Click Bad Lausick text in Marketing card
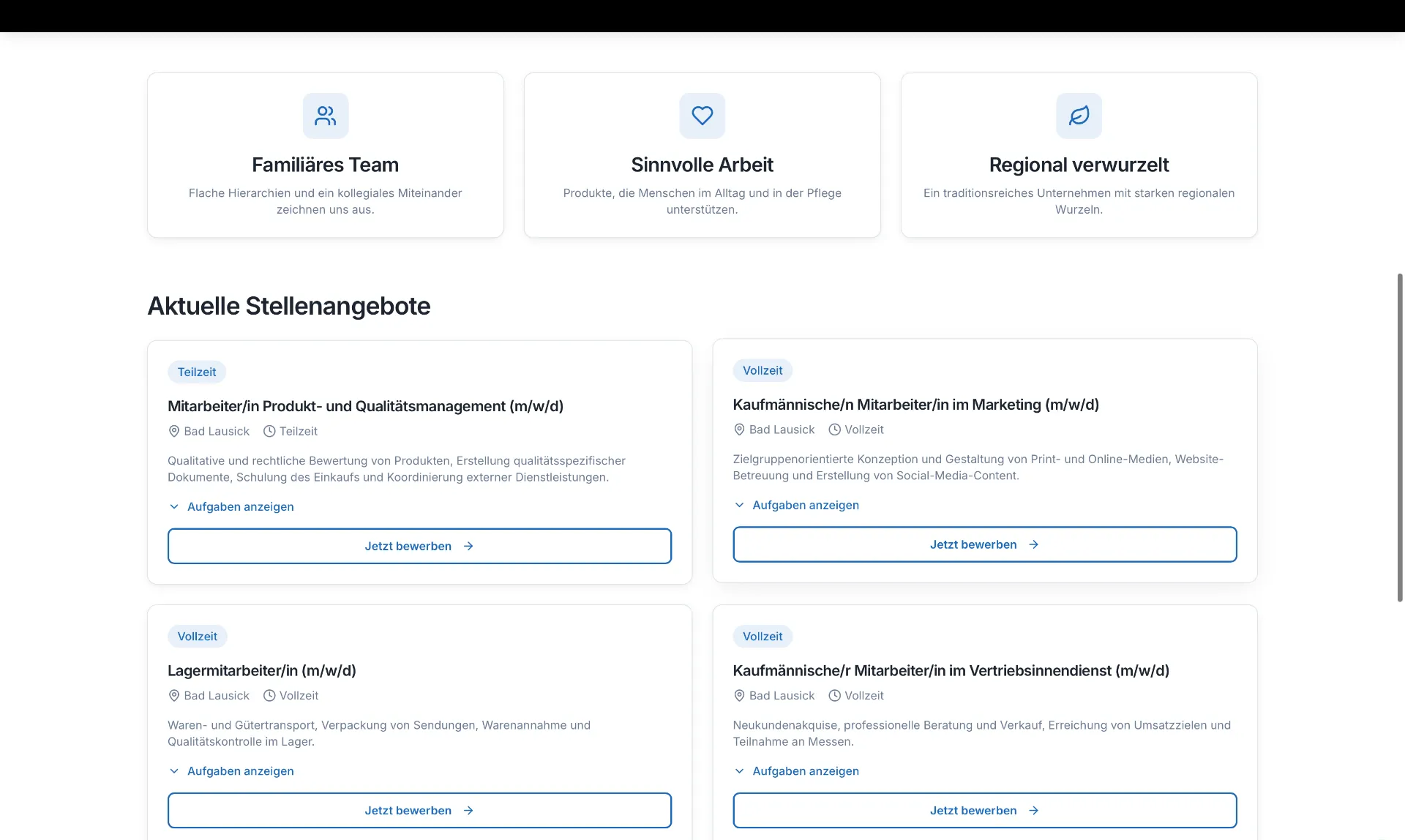The width and height of the screenshot is (1405, 840). pyautogui.click(x=782, y=430)
